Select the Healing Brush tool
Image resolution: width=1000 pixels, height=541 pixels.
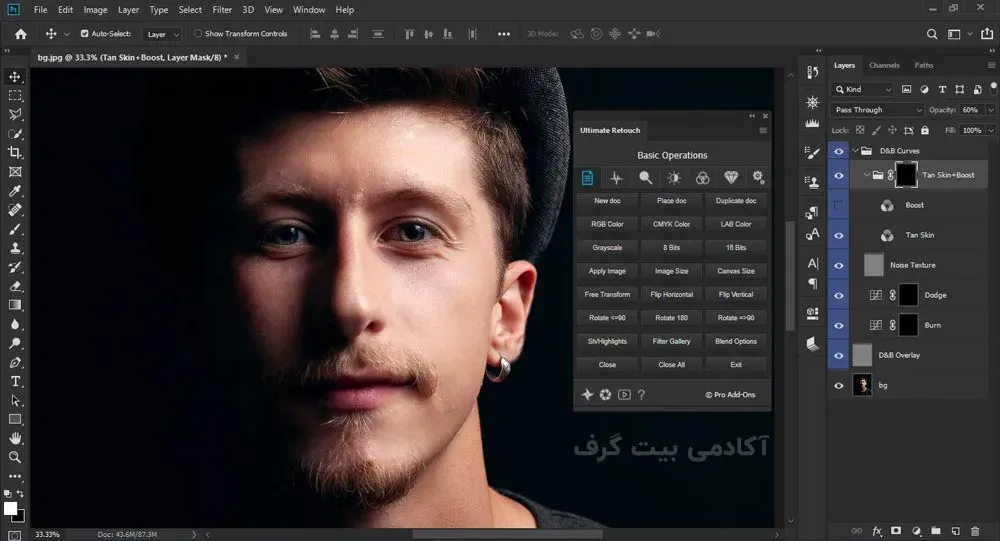15,210
